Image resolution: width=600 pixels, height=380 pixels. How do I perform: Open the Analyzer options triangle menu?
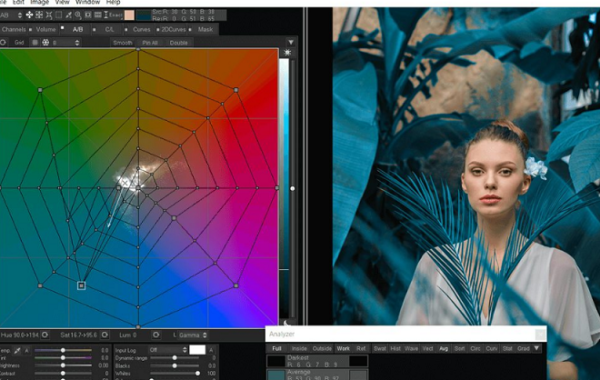(x=536, y=348)
